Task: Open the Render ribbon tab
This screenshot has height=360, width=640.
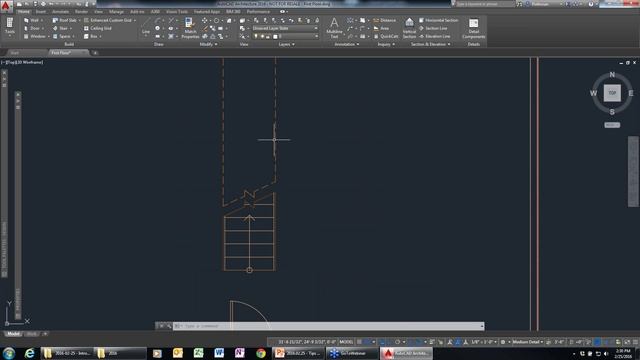Action: 81,11
